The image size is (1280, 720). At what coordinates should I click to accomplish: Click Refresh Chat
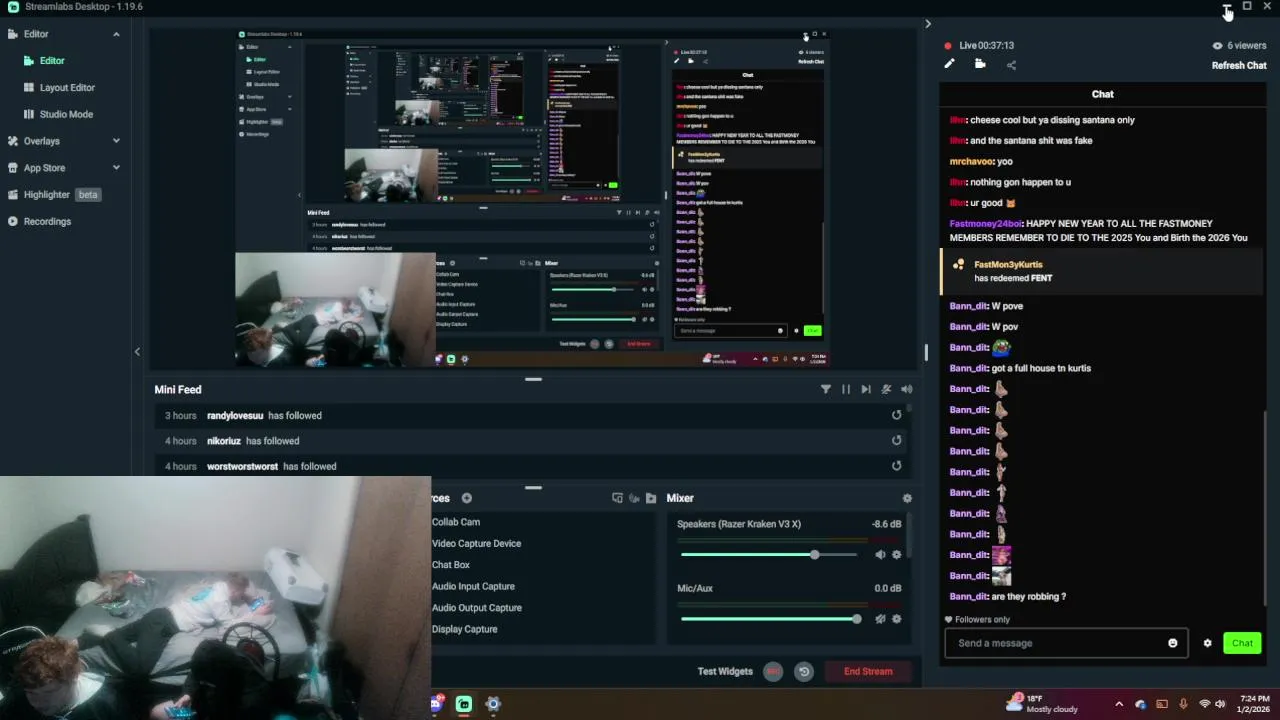coord(1239,66)
